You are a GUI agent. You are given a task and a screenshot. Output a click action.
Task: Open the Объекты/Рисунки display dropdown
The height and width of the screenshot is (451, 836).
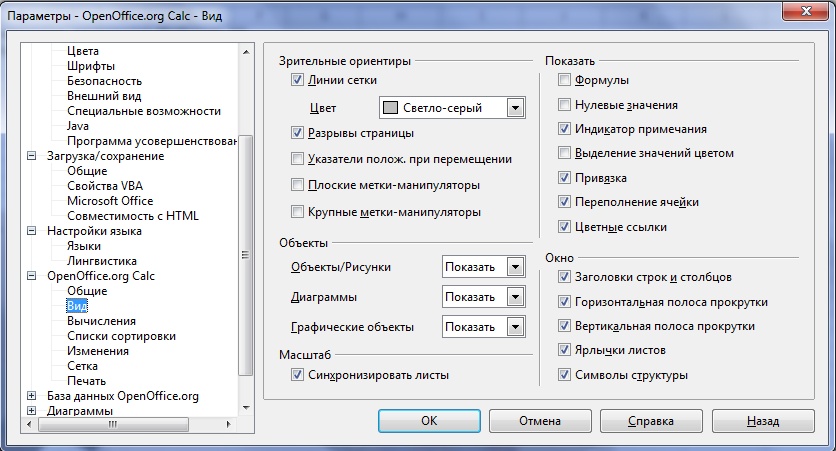[515, 267]
